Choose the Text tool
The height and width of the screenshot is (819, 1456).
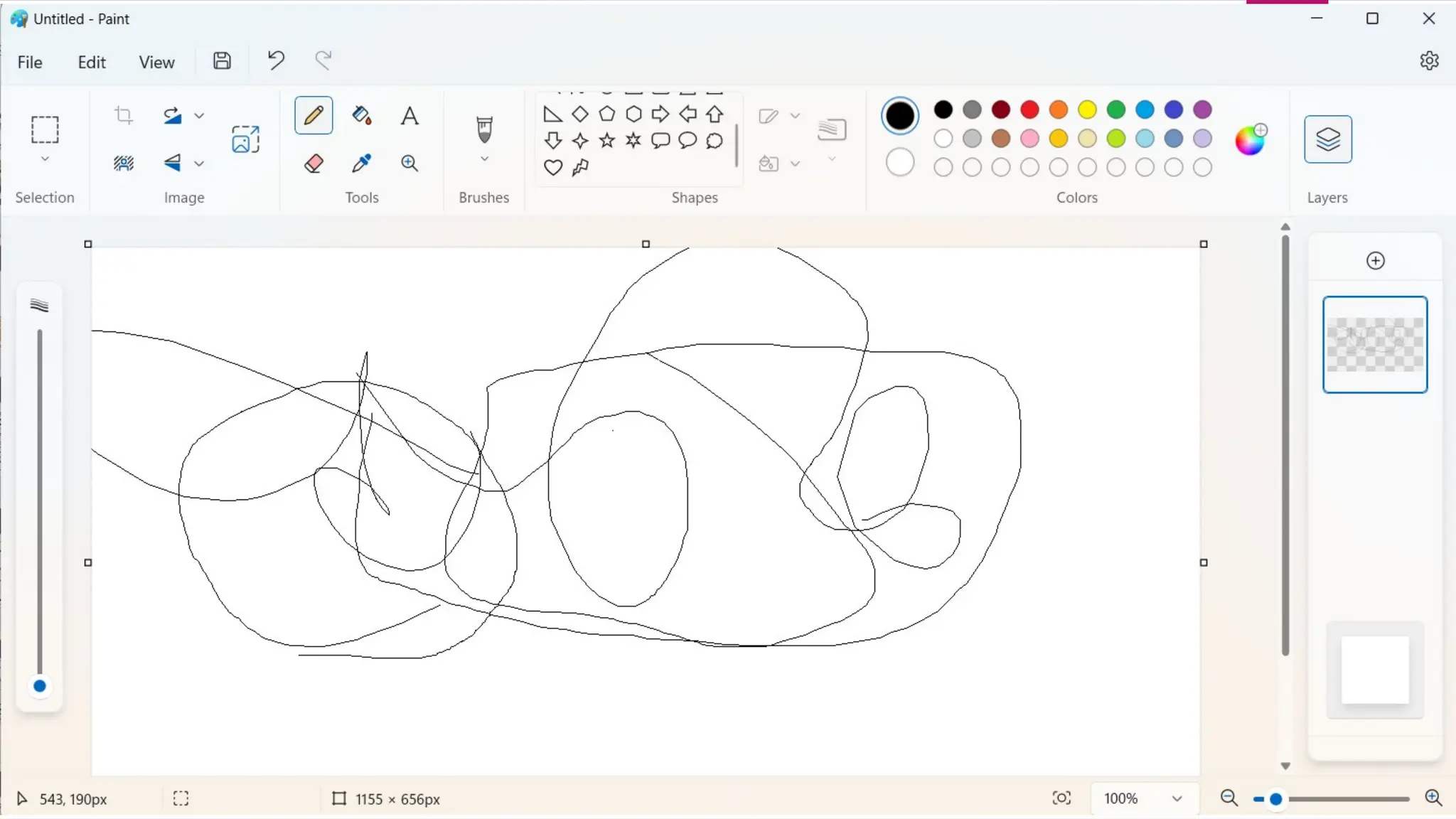(x=409, y=116)
